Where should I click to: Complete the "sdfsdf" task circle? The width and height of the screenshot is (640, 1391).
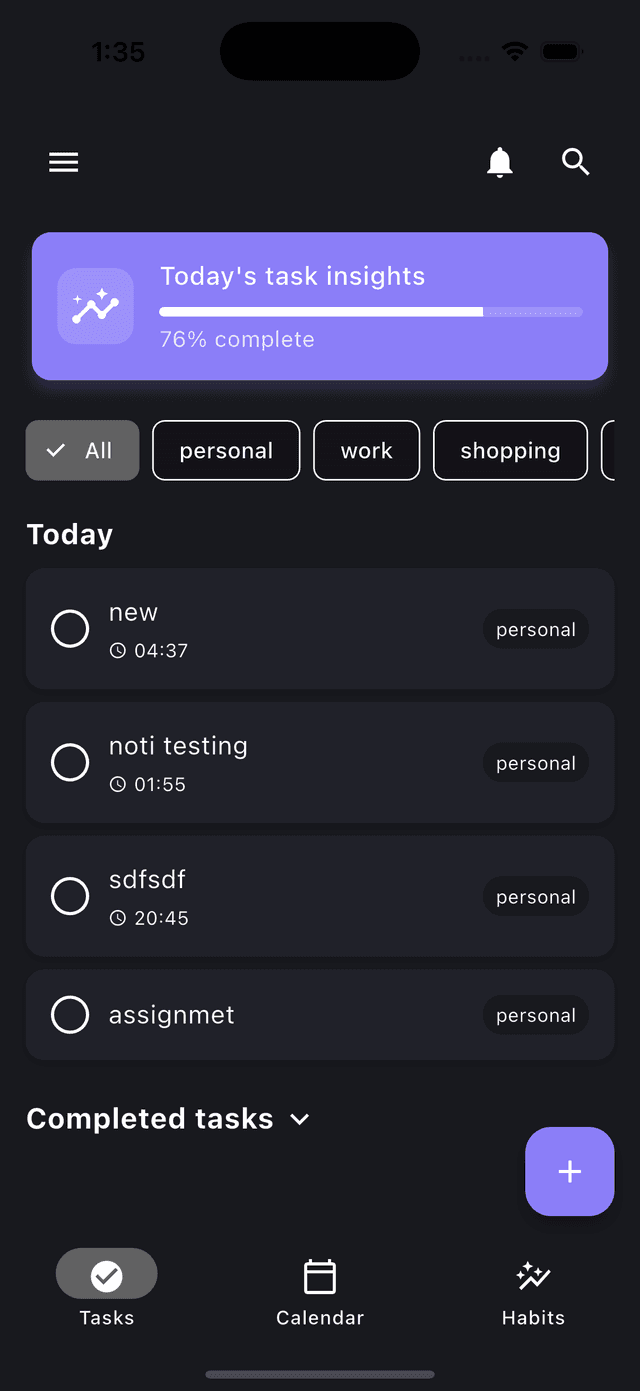[70, 896]
